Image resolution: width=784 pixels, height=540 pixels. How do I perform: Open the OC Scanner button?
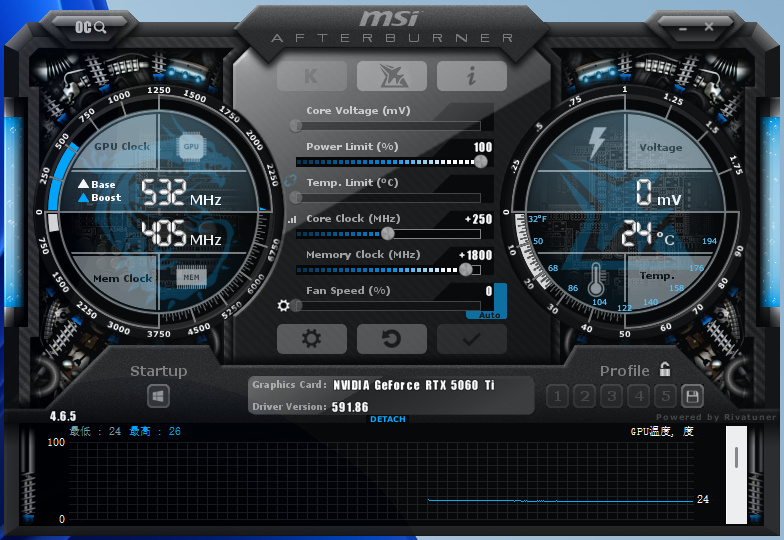pos(90,27)
